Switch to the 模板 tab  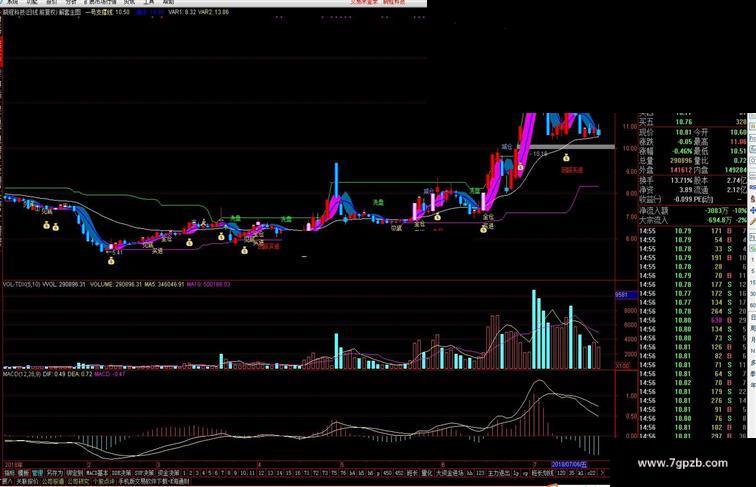click(x=23, y=473)
